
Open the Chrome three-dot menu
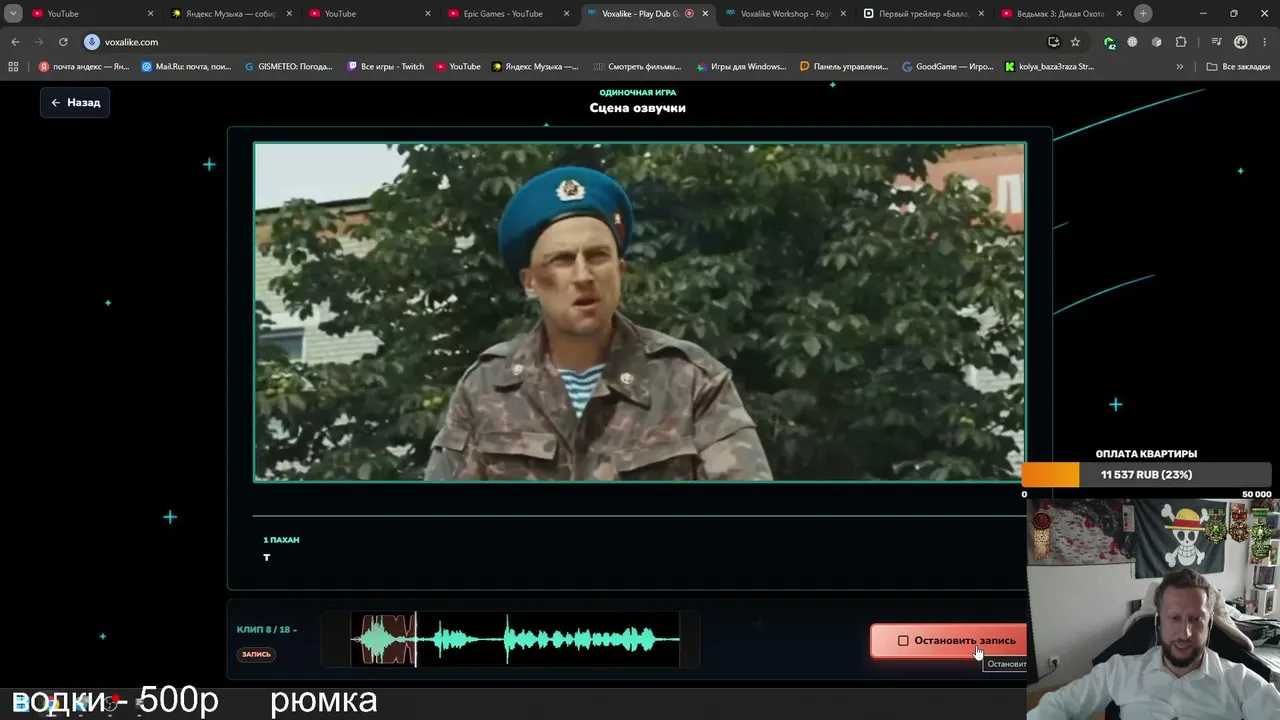coord(1264,42)
